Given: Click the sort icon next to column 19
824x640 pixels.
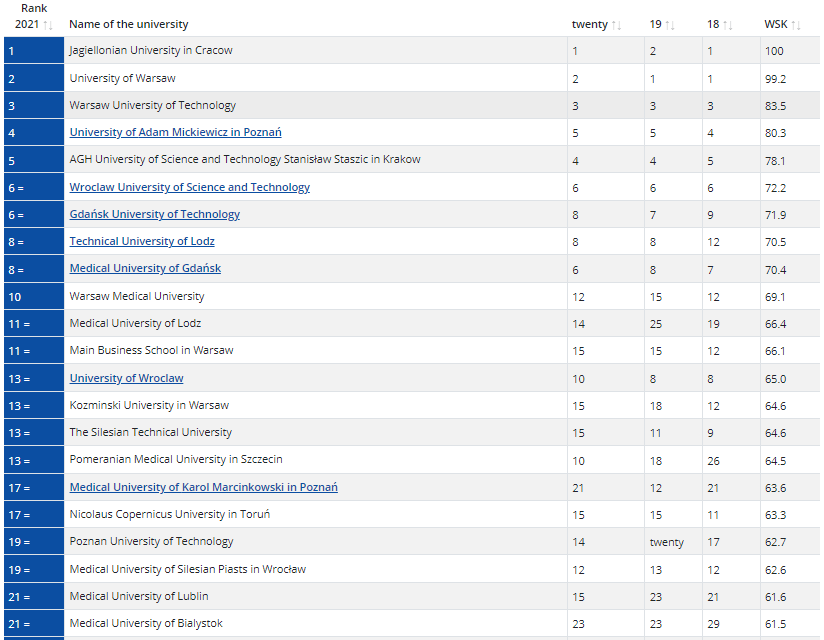Looking at the screenshot, I should [669, 25].
